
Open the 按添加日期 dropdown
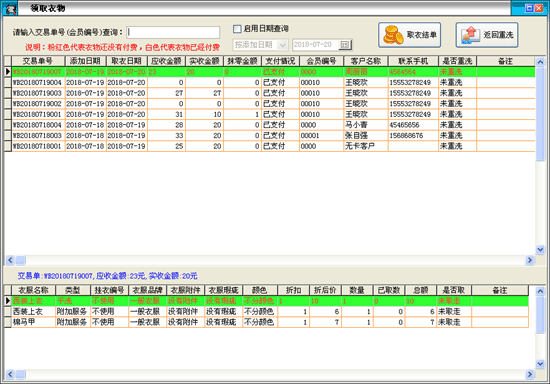(282, 45)
